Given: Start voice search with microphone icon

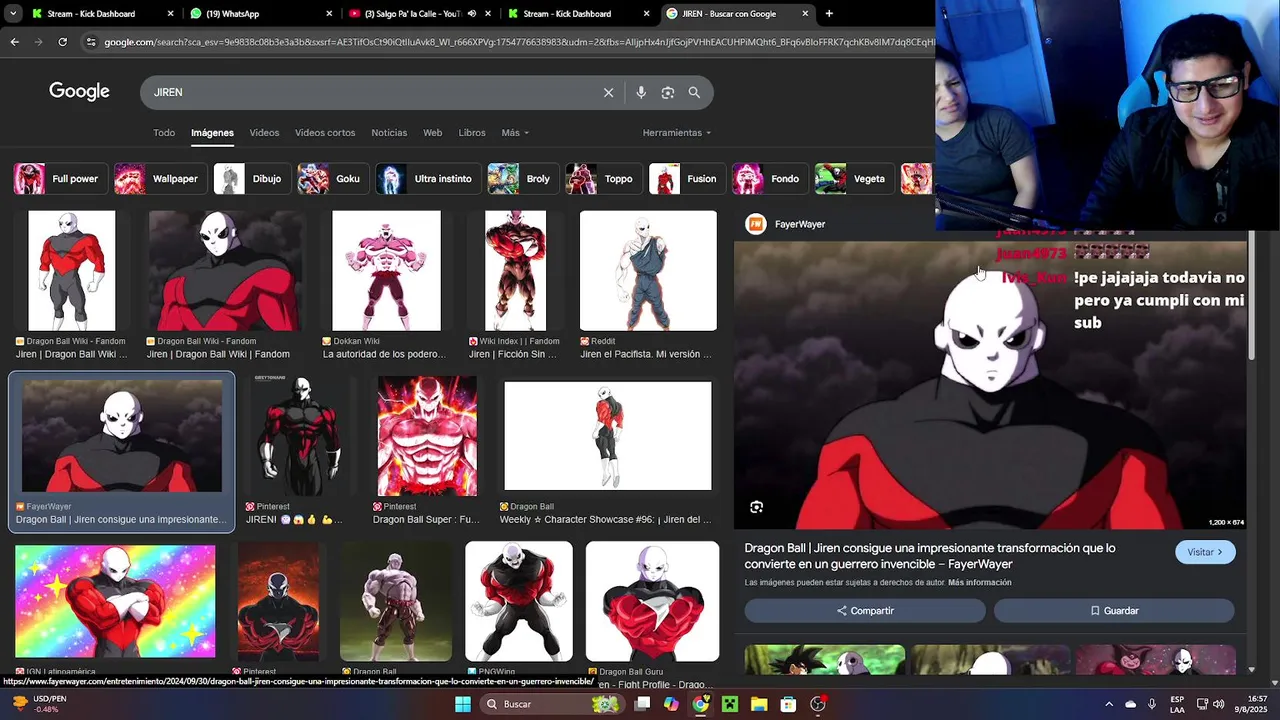Looking at the screenshot, I should tap(641, 92).
